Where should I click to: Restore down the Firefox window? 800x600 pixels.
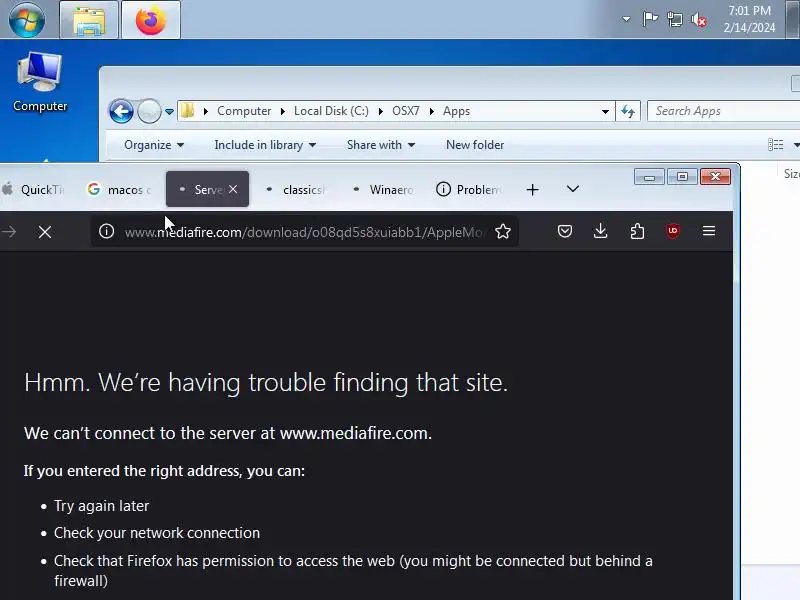682,177
